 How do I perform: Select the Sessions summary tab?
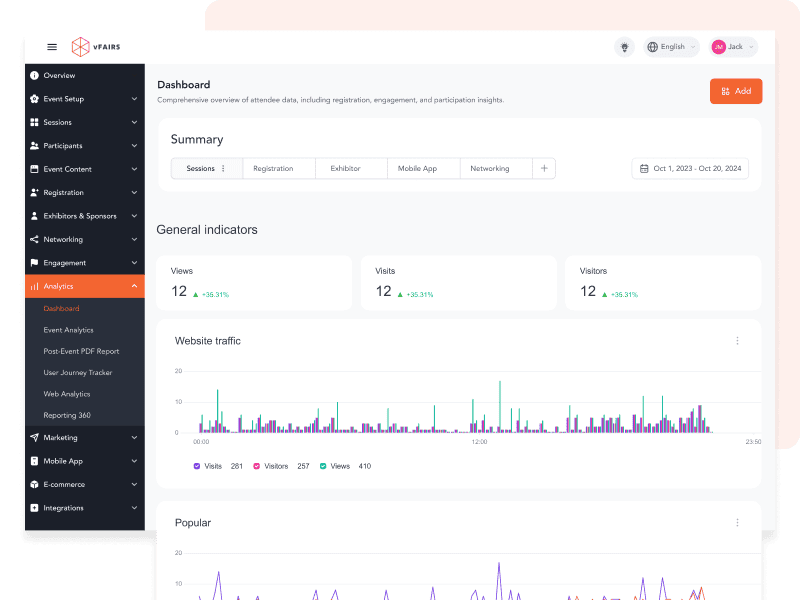tap(207, 168)
